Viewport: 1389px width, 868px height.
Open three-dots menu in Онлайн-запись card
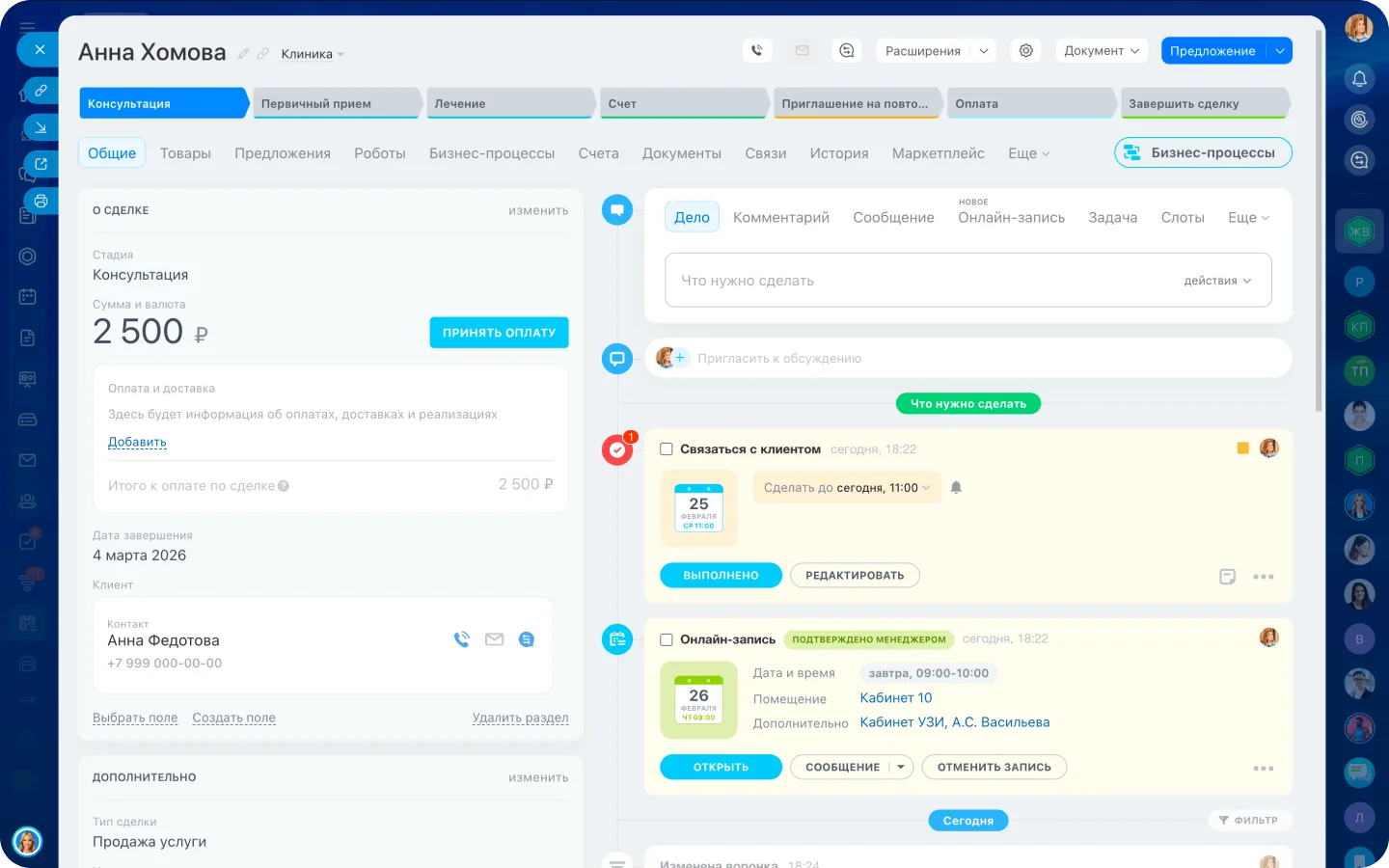(1264, 769)
